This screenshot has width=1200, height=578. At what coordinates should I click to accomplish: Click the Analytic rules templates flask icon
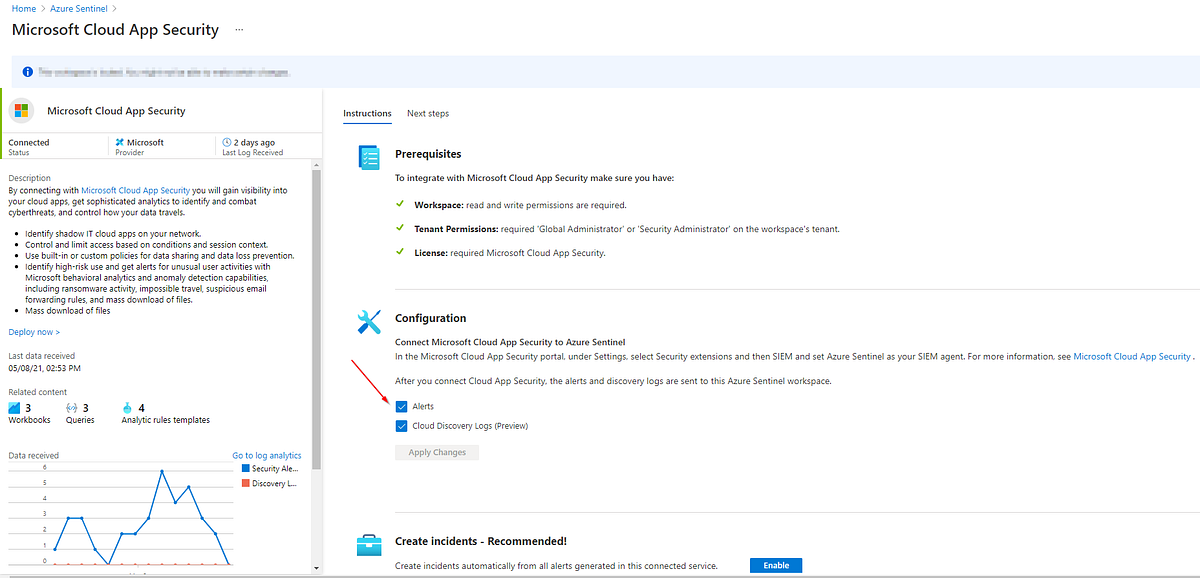click(128, 408)
